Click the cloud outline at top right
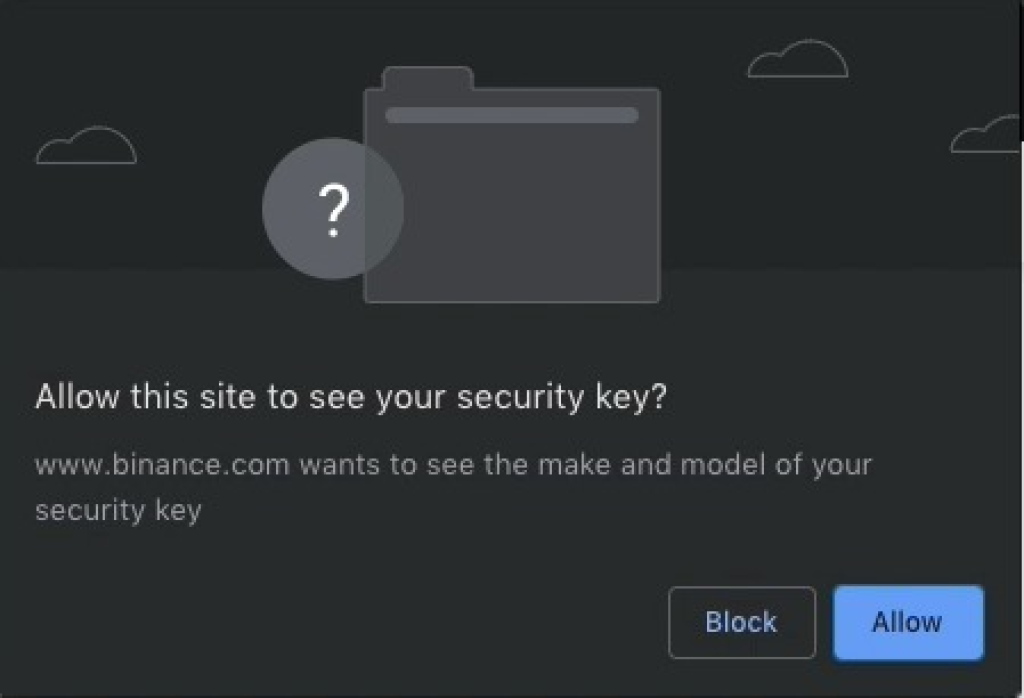The width and height of the screenshot is (1024, 698). 798,59
